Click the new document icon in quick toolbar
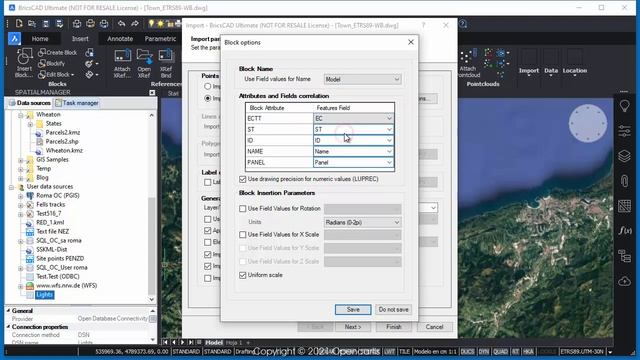Image resolution: width=640 pixels, height=360 pixels. [19, 24]
